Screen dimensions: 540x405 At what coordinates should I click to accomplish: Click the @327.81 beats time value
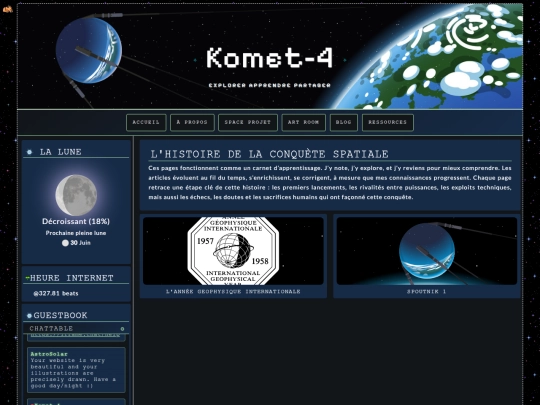click(x=56, y=293)
